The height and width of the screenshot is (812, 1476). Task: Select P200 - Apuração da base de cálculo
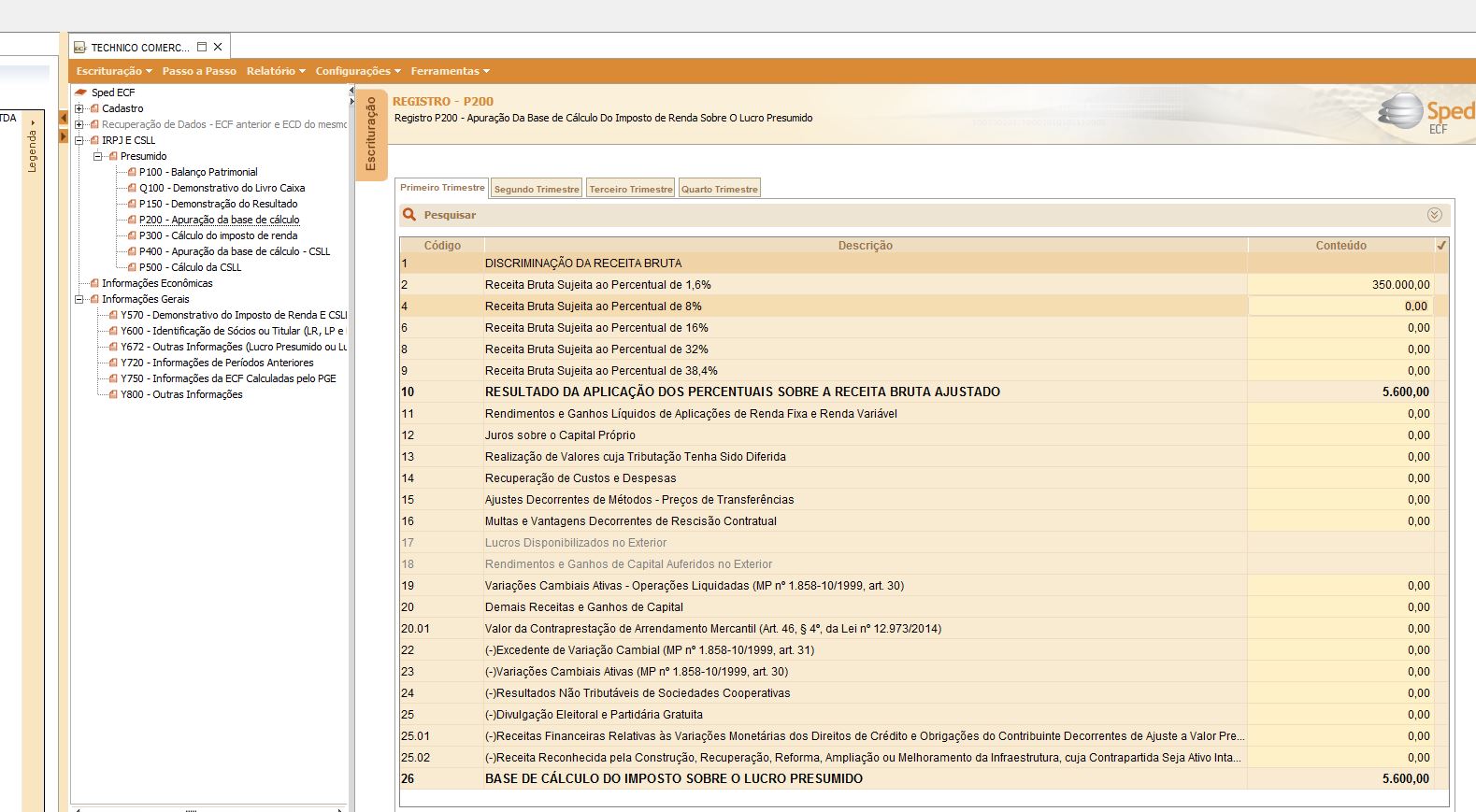(x=220, y=220)
